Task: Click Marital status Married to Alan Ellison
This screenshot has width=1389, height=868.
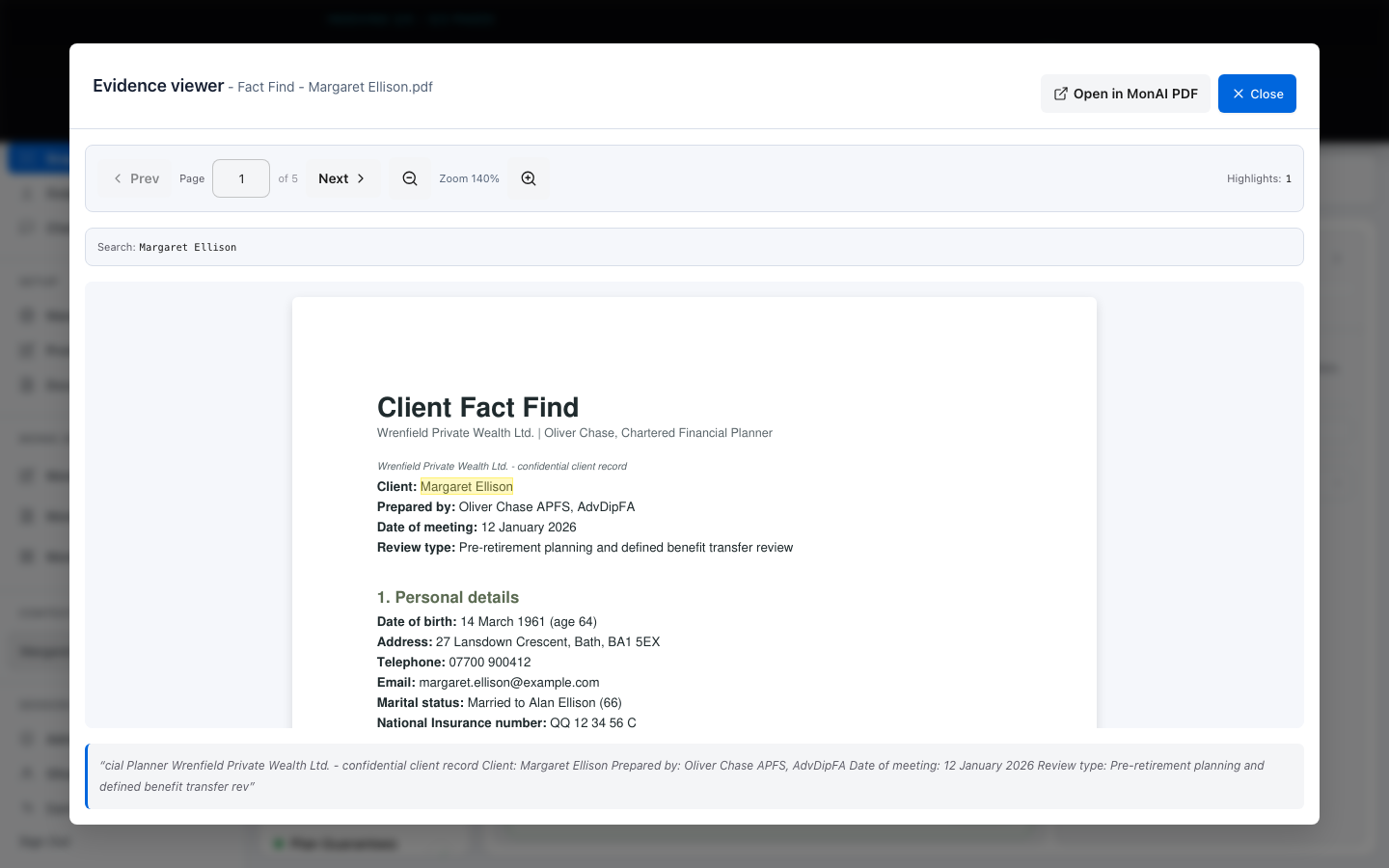Action: coord(500,703)
